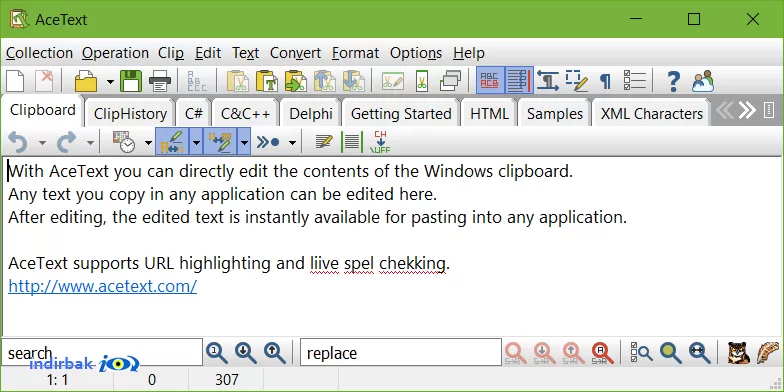The image size is (784, 392).
Task: Open the http://www.acetext.com/ link
Action: click(102, 286)
